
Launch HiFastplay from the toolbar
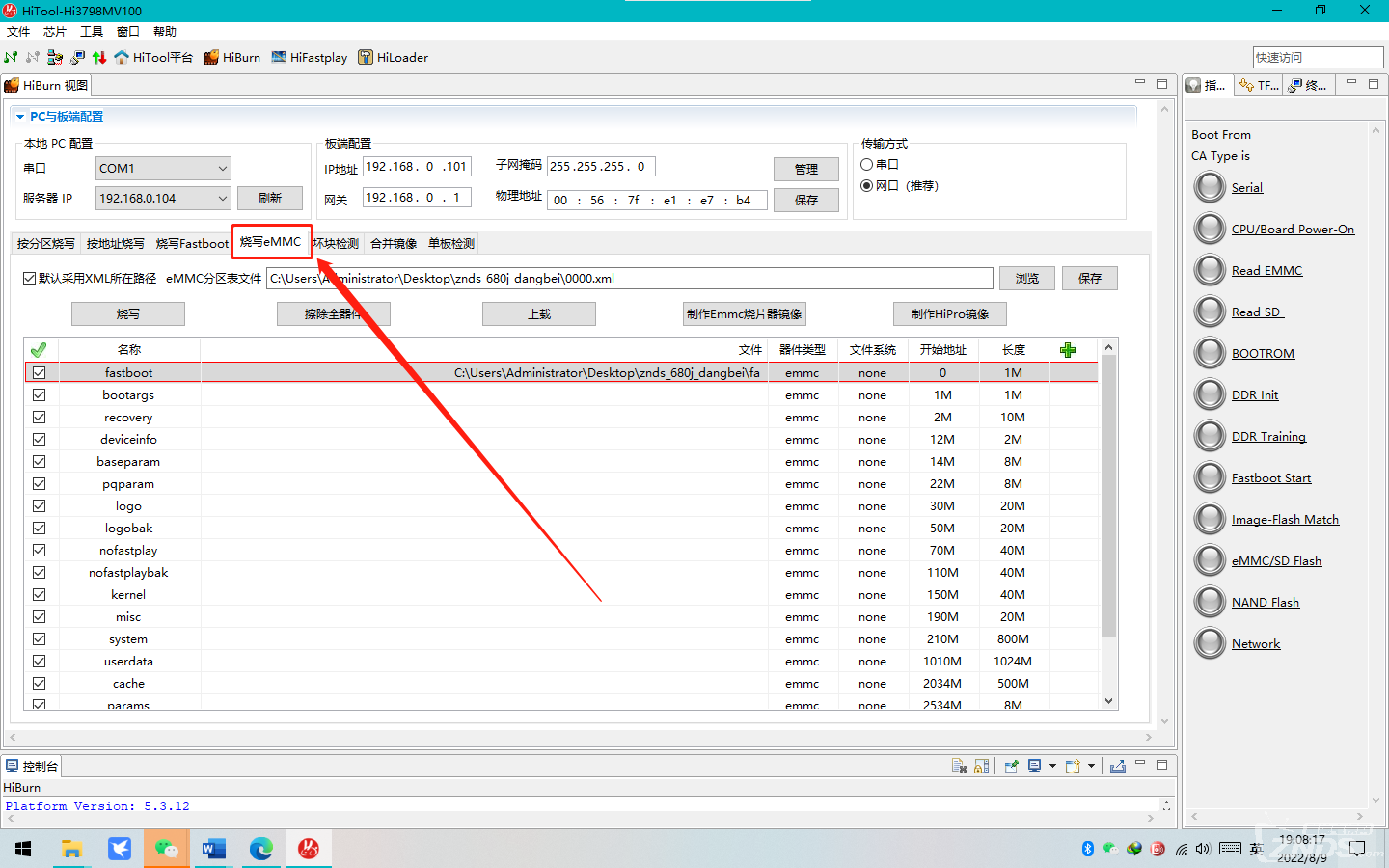point(309,57)
